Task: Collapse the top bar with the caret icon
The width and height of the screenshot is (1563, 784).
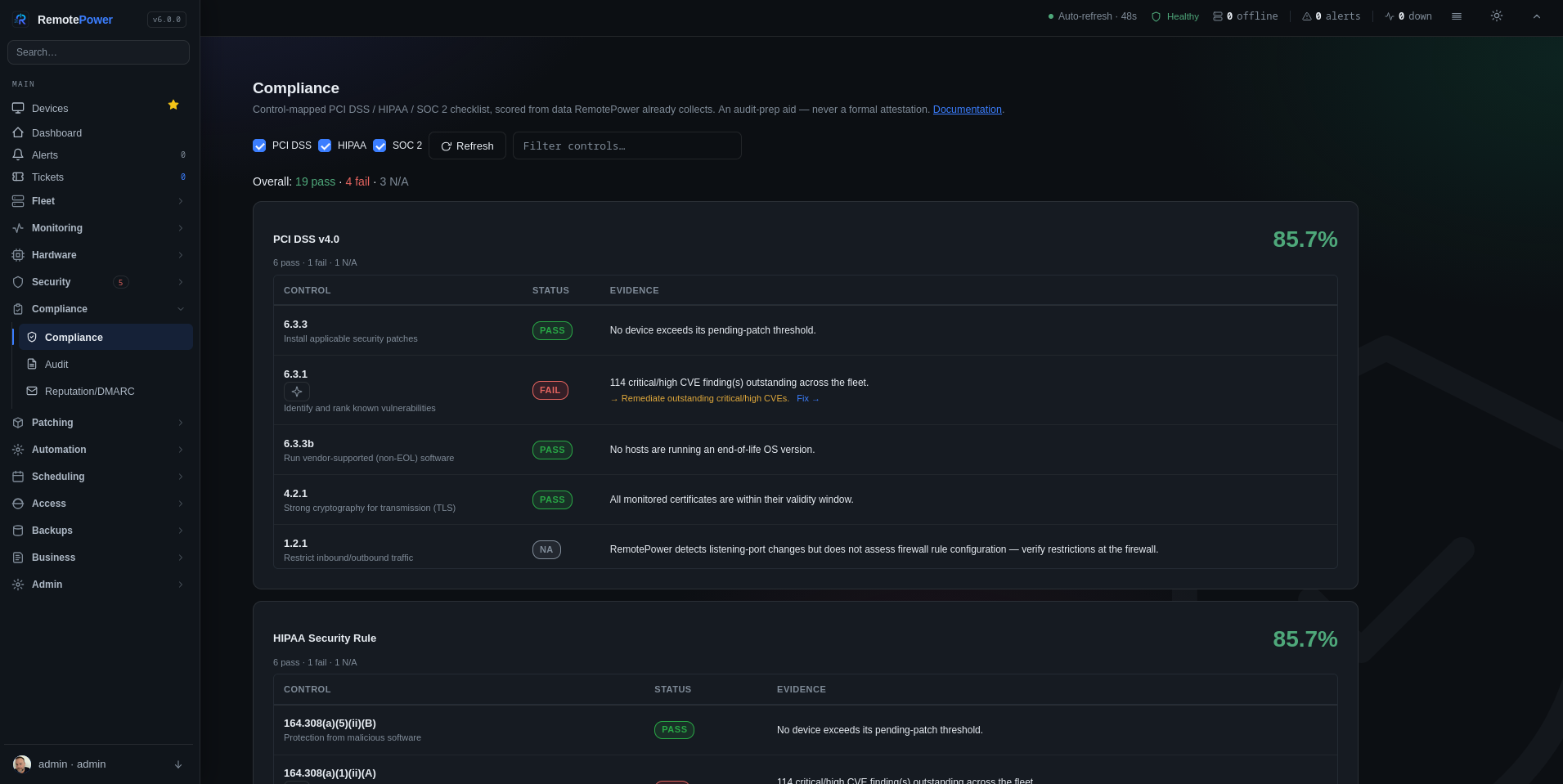Action: point(1536,16)
